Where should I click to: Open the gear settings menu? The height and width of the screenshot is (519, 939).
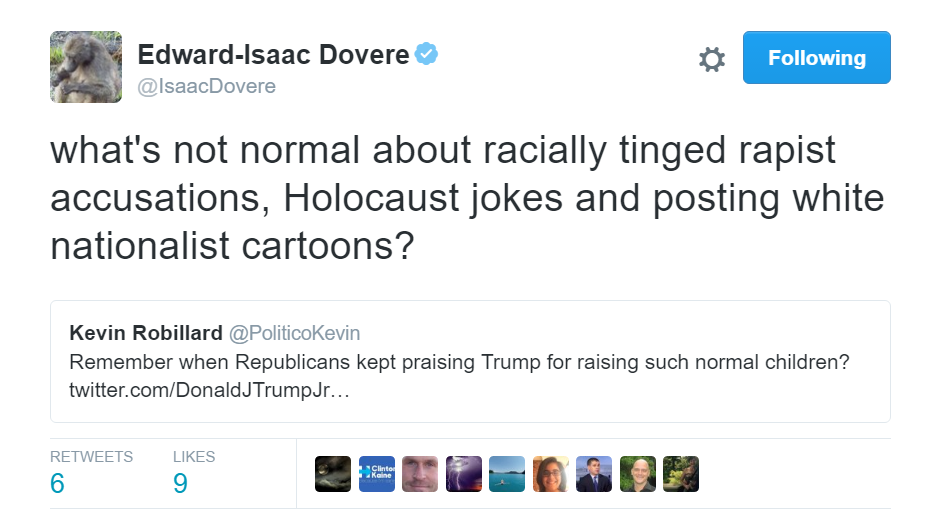click(711, 59)
